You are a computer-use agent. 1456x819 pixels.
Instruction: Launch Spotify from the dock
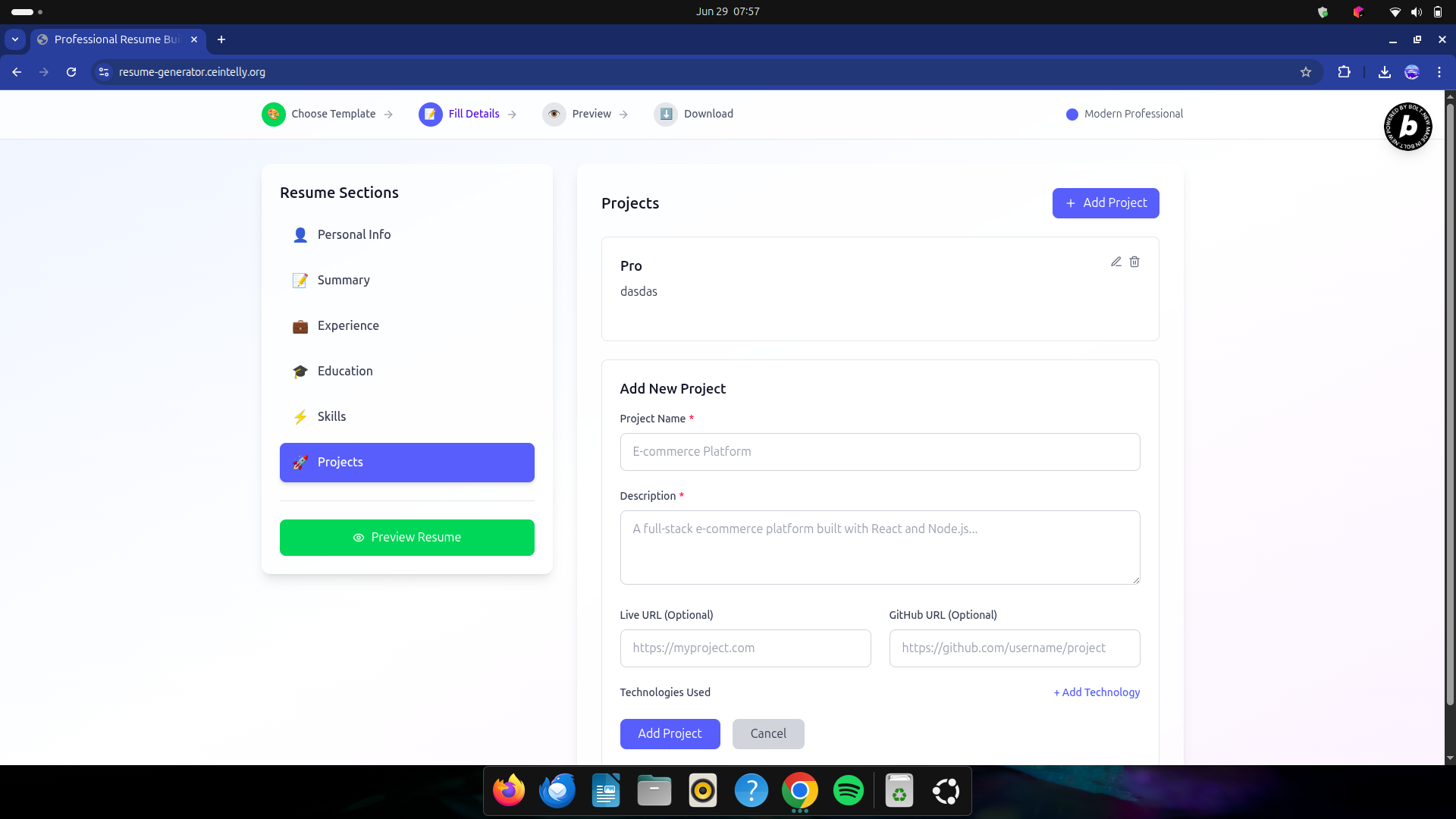click(848, 791)
